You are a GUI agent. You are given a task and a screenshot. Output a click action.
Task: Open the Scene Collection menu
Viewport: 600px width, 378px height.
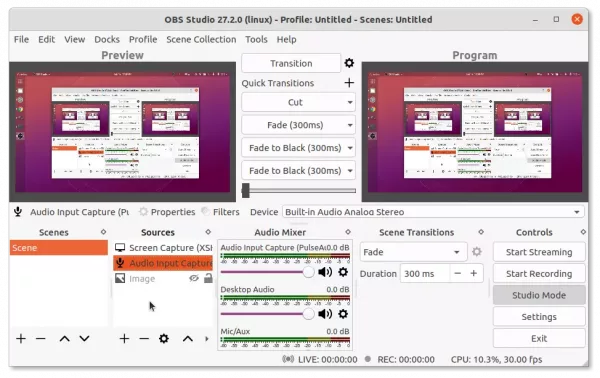(x=201, y=39)
